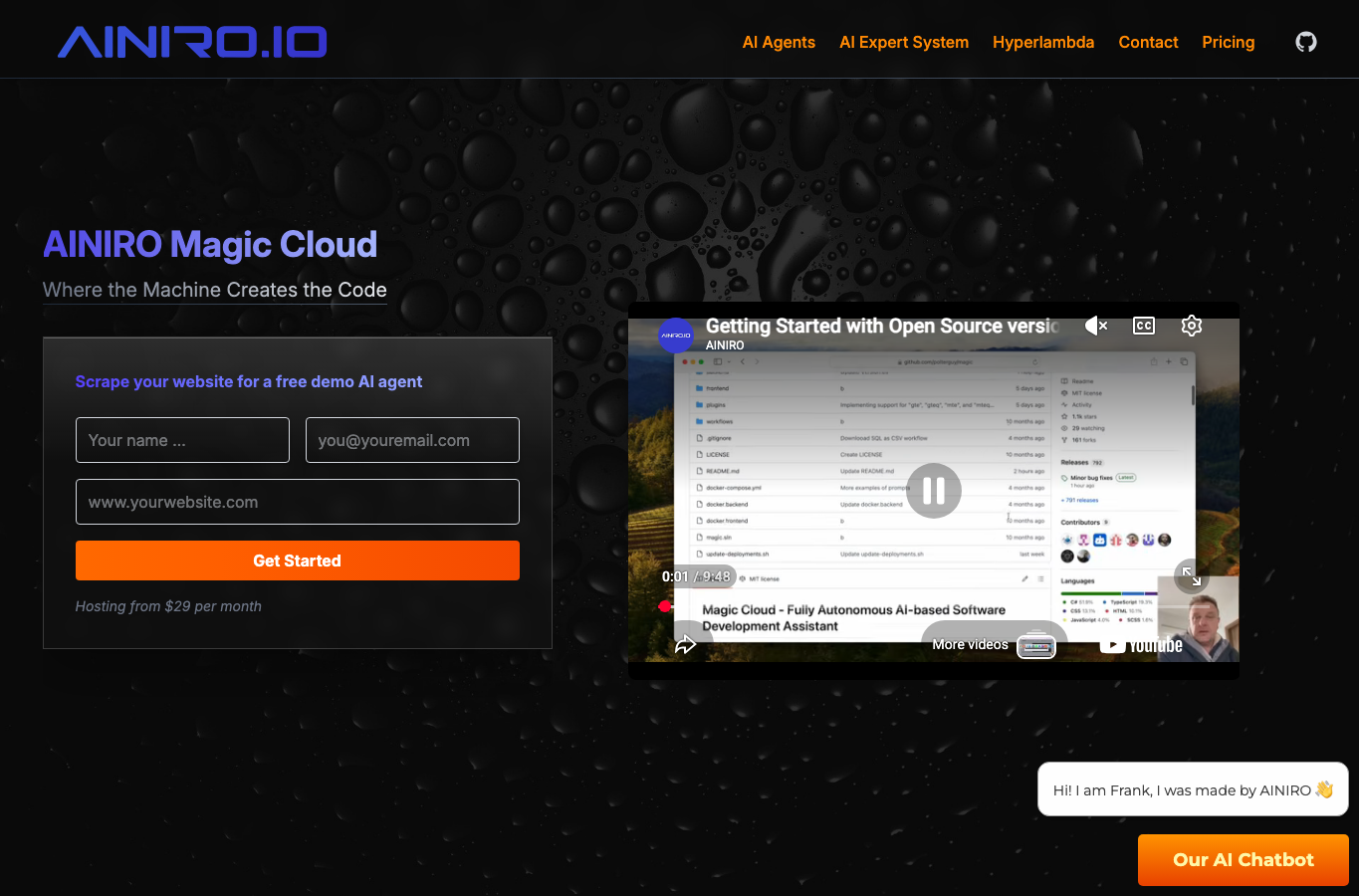Click the Get Started button
Image resolution: width=1359 pixels, height=896 pixels.
point(298,560)
